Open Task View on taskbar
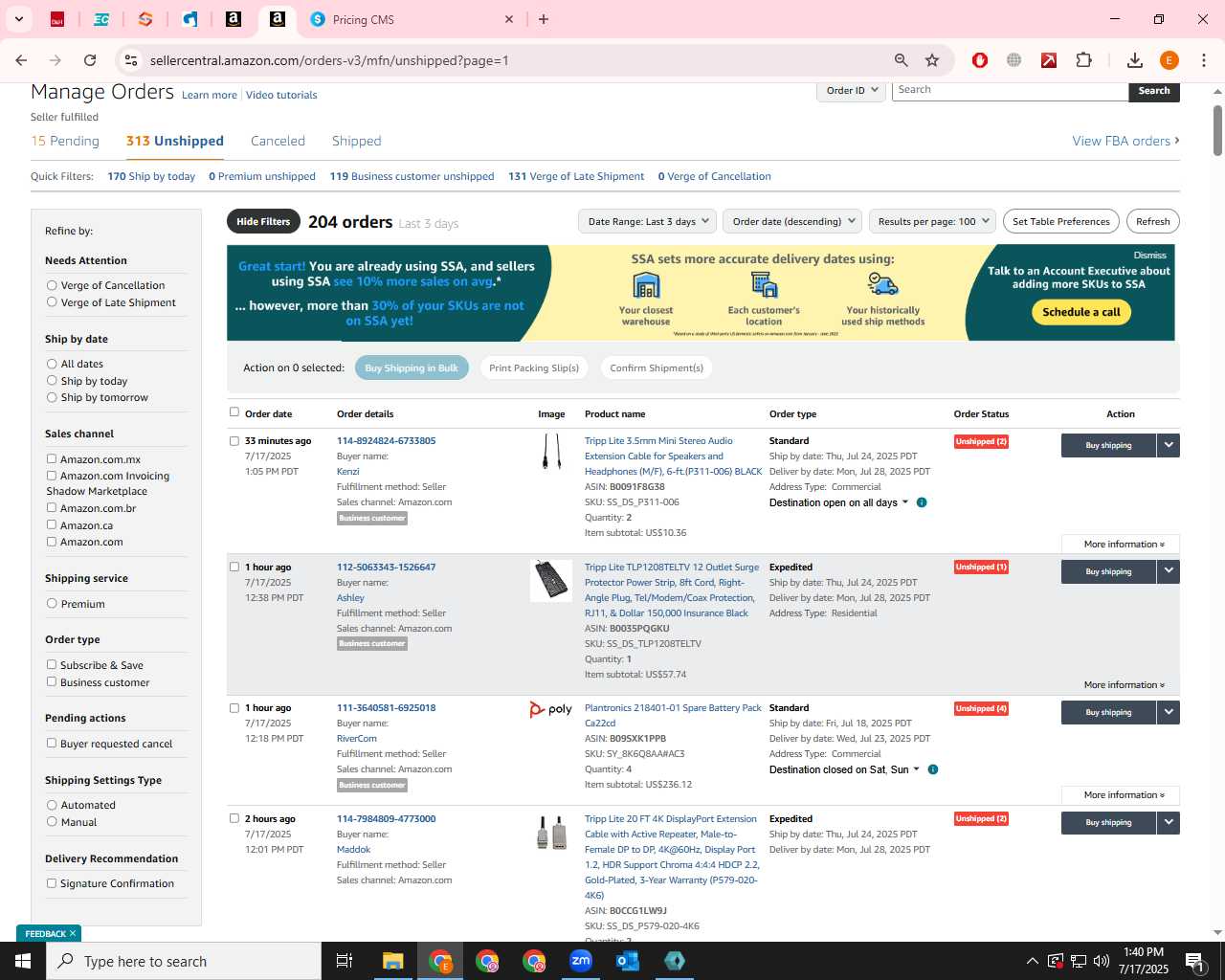Image resolution: width=1225 pixels, height=980 pixels. 345,961
